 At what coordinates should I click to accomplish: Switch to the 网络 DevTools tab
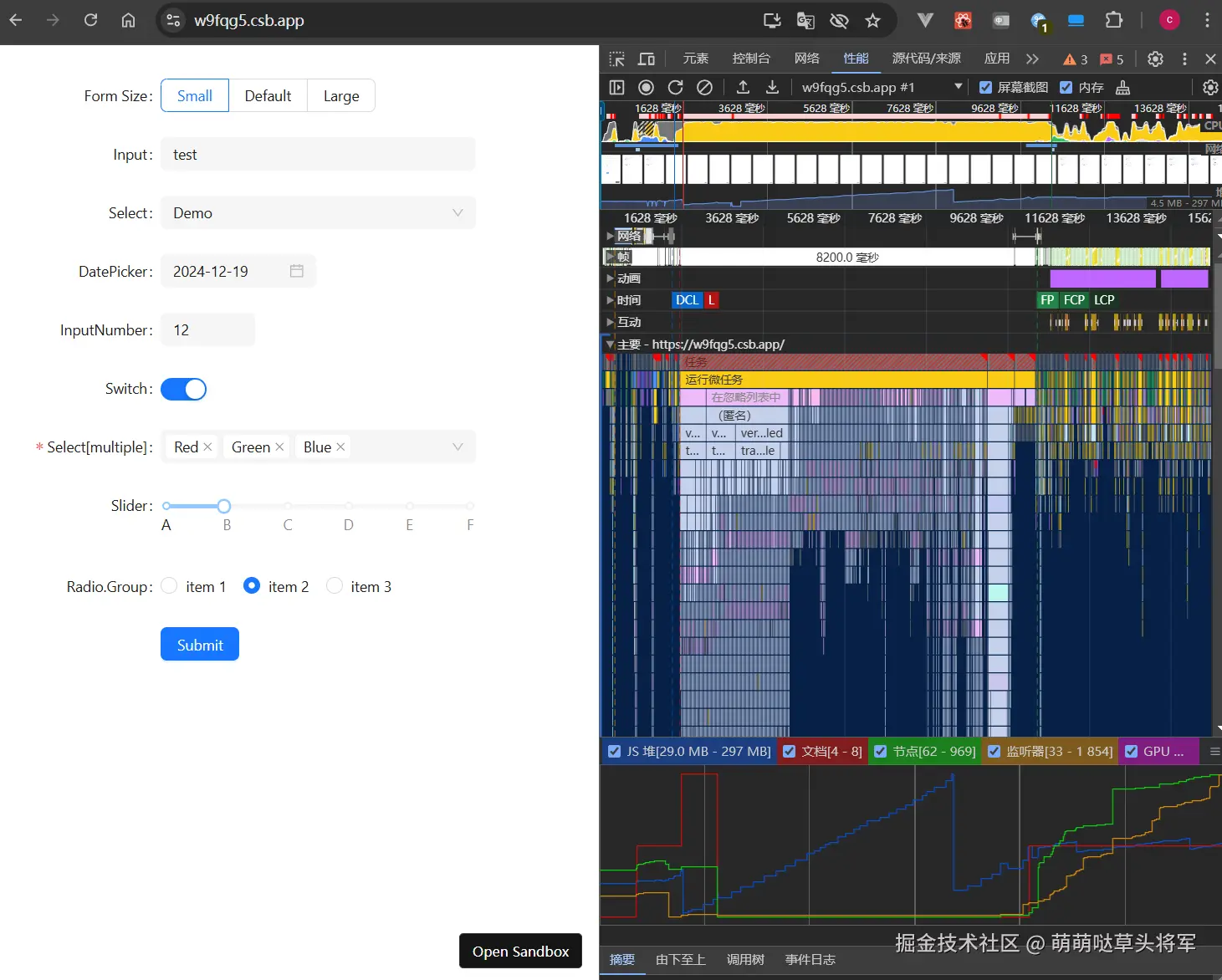coord(807,59)
